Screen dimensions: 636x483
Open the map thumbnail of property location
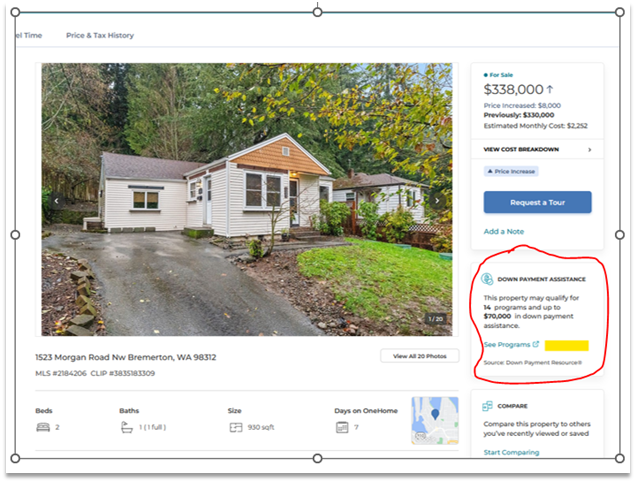click(435, 421)
